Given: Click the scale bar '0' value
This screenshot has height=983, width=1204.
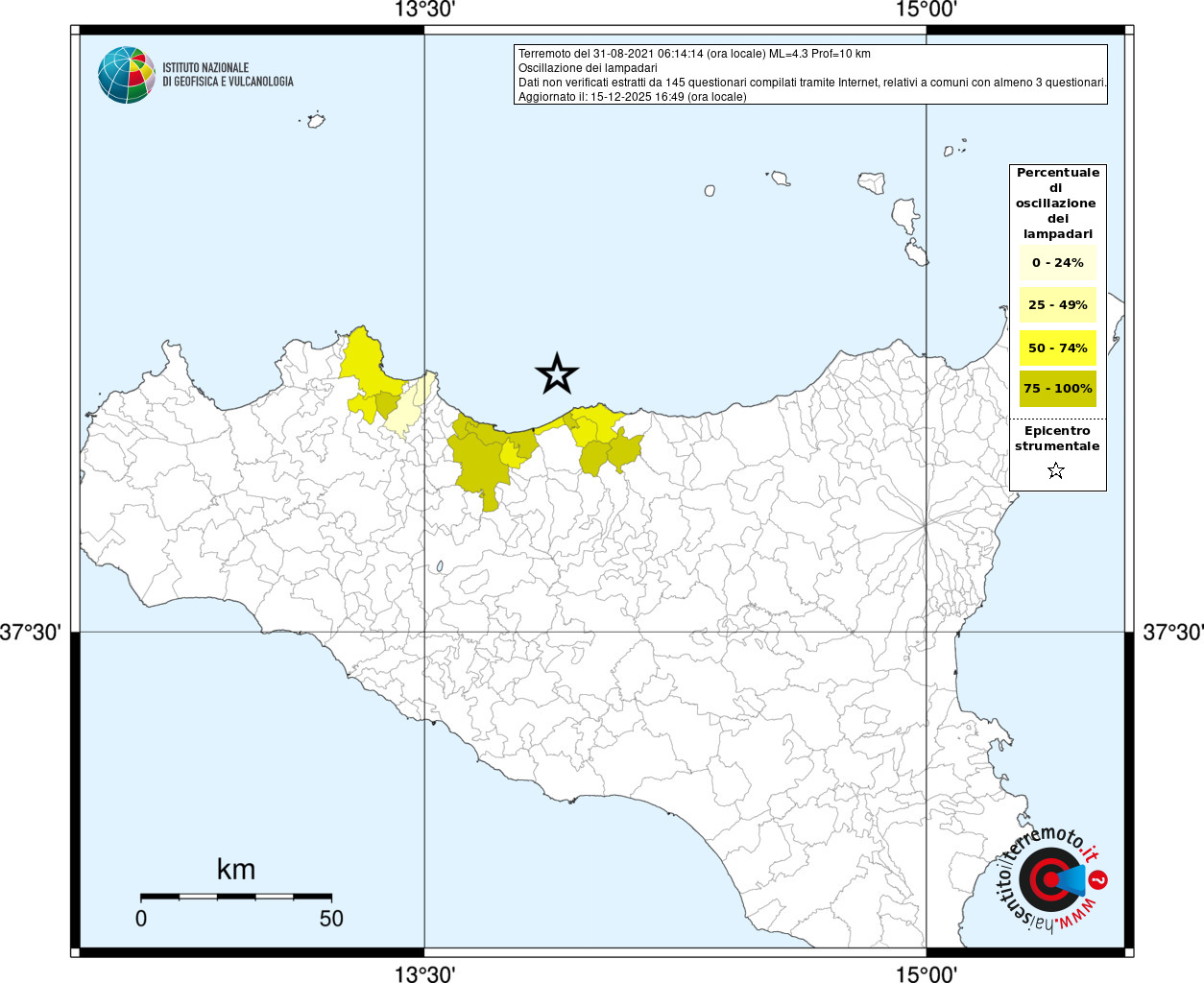Looking at the screenshot, I should tap(141, 919).
